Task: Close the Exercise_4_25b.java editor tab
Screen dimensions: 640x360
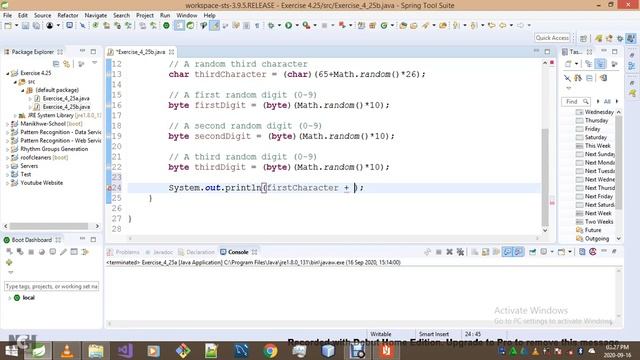Action: click(x=172, y=52)
